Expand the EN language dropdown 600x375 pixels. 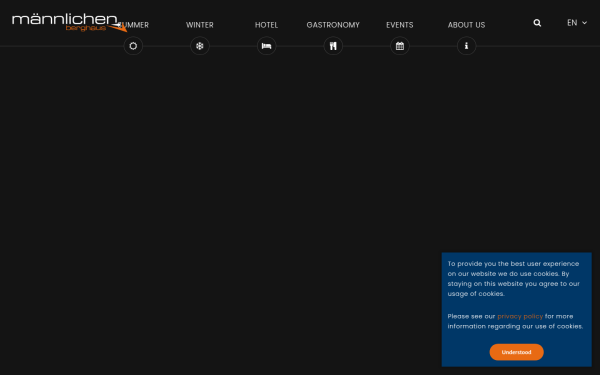click(x=577, y=23)
